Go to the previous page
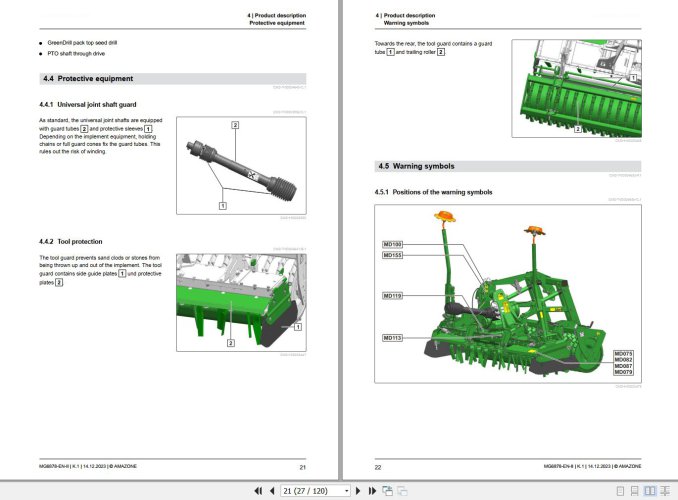The image size is (678, 500). [272, 491]
